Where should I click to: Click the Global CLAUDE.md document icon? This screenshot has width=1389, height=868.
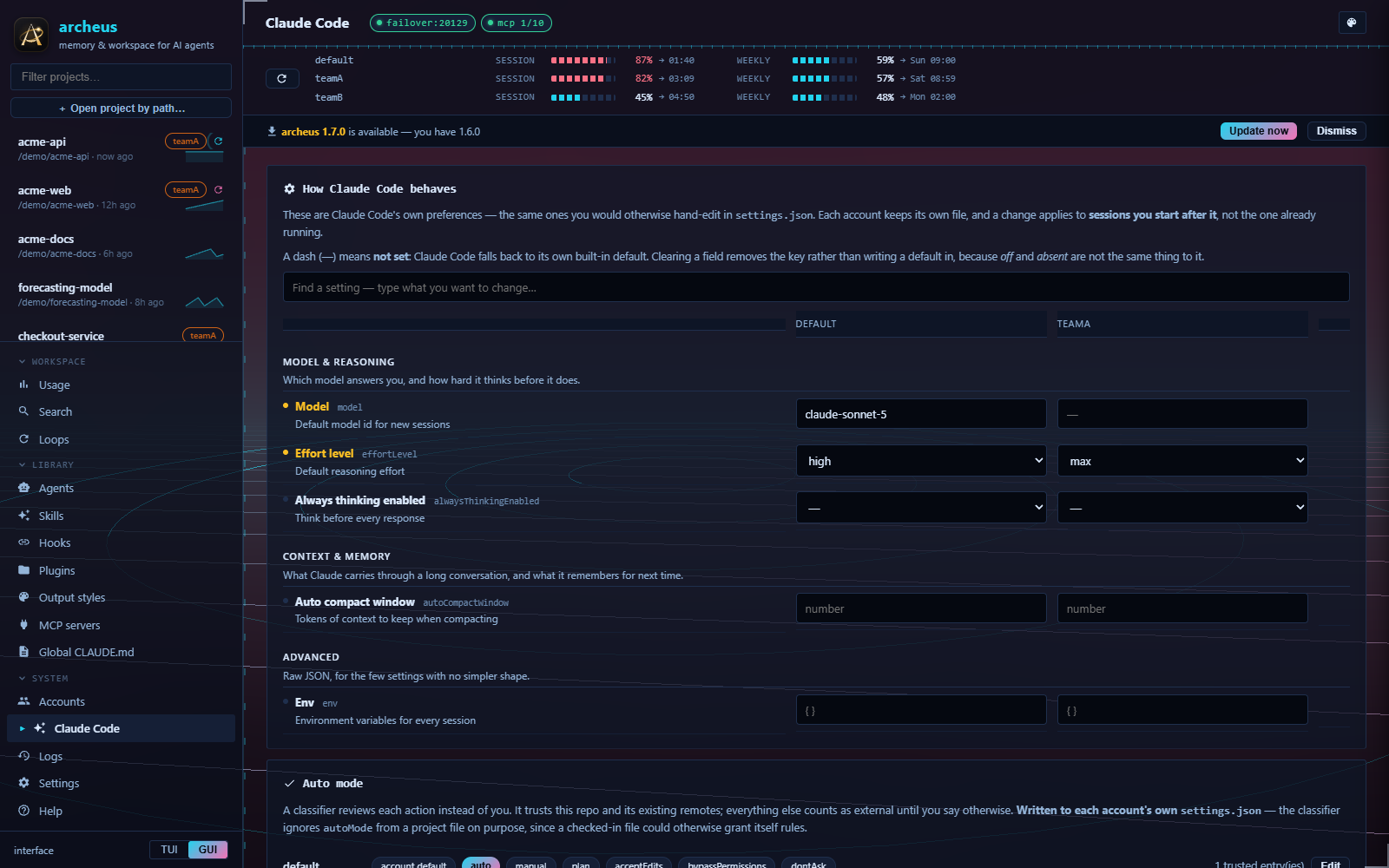(x=23, y=652)
